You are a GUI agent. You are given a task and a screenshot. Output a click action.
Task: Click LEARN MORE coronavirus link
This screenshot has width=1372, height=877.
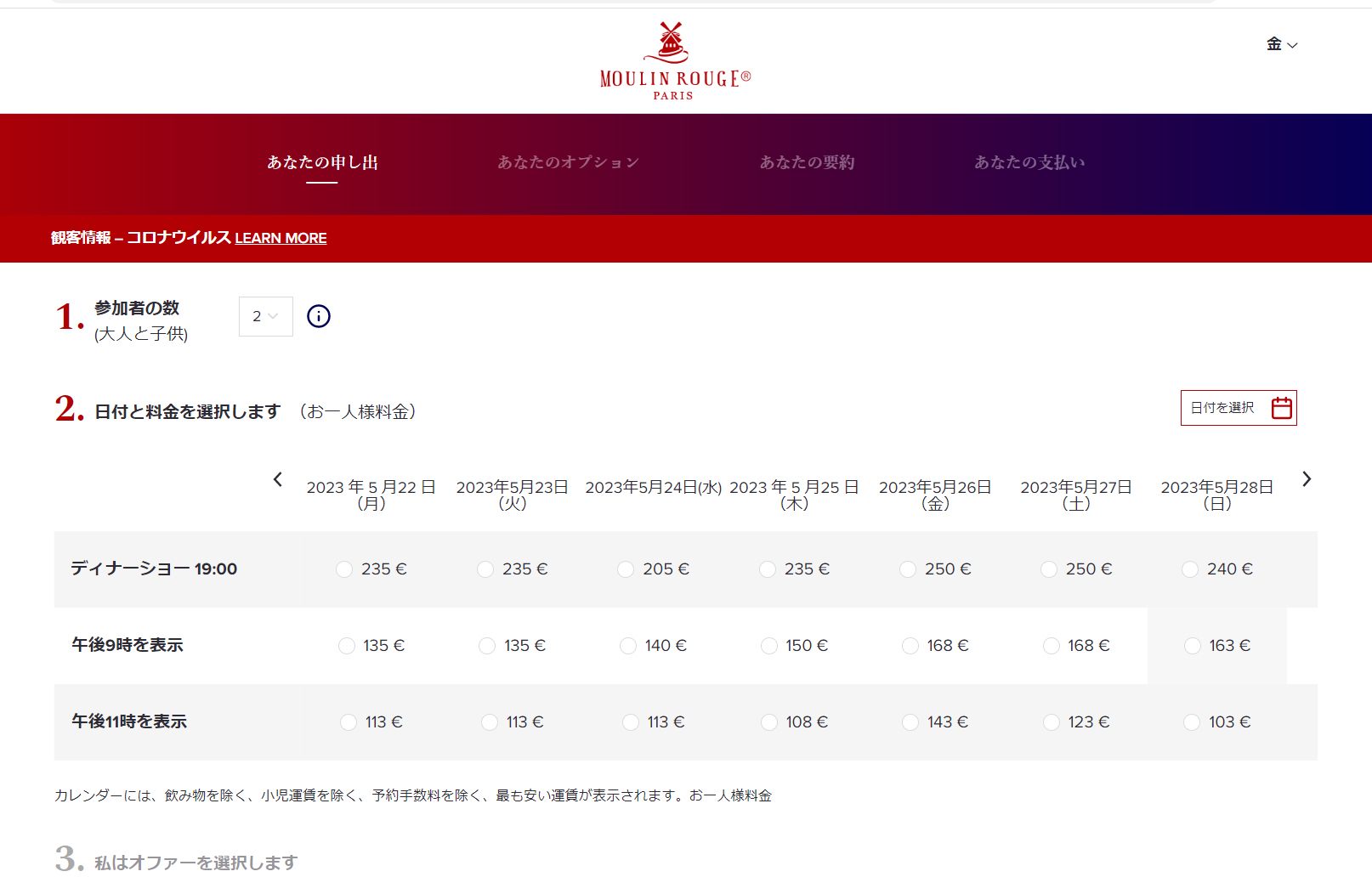click(x=281, y=238)
